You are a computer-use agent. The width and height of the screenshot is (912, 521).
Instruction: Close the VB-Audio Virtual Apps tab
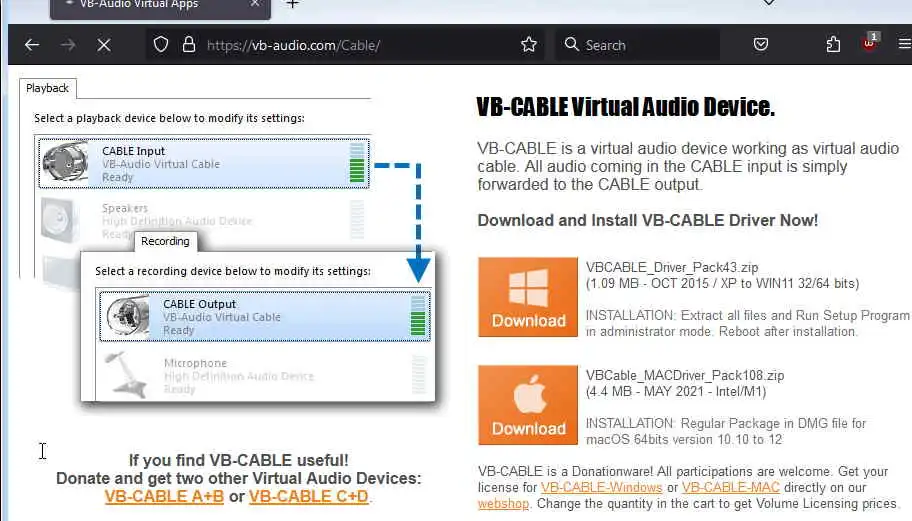pyautogui.click(x=255, y=3)
